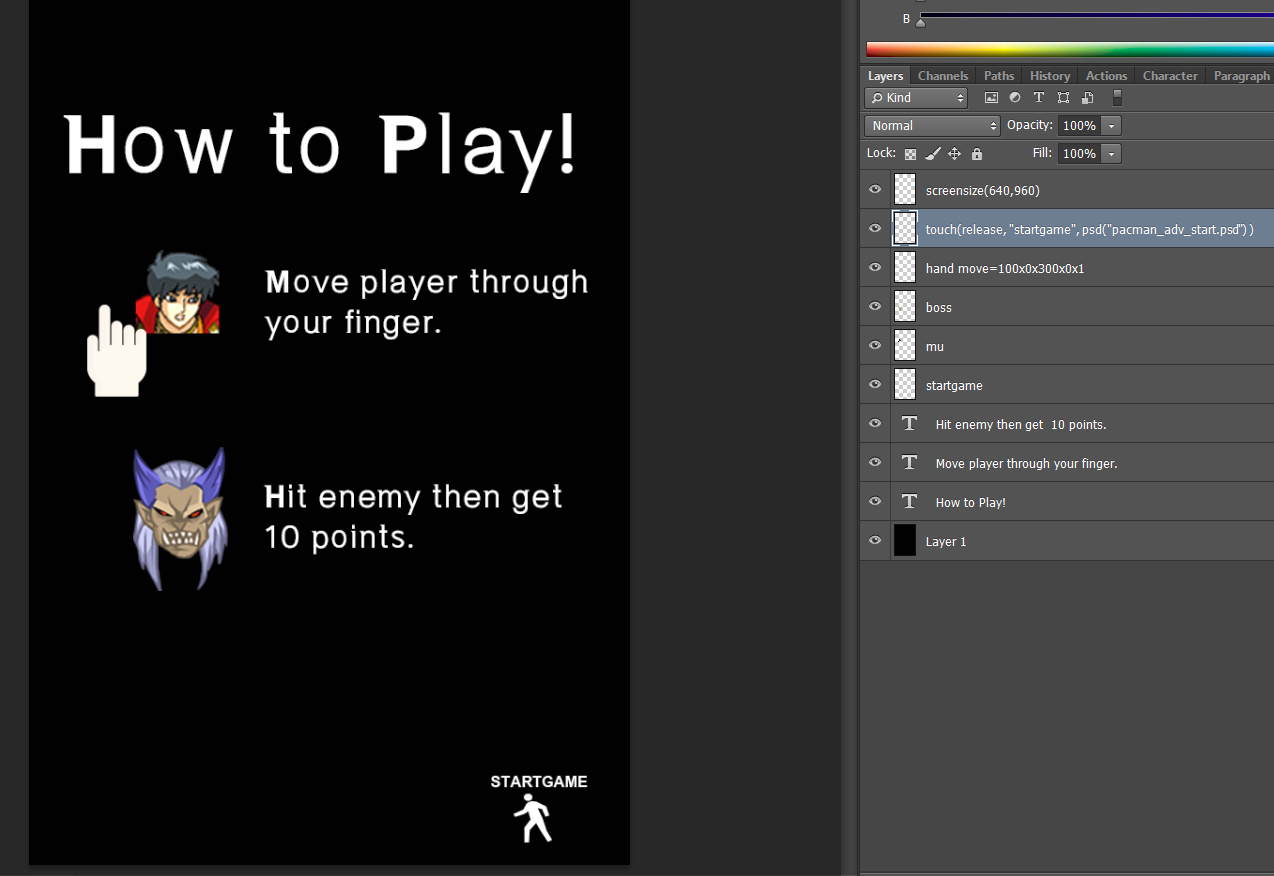Hide the Layer 1 background layer
The image size is (1274, 876).
875,541
